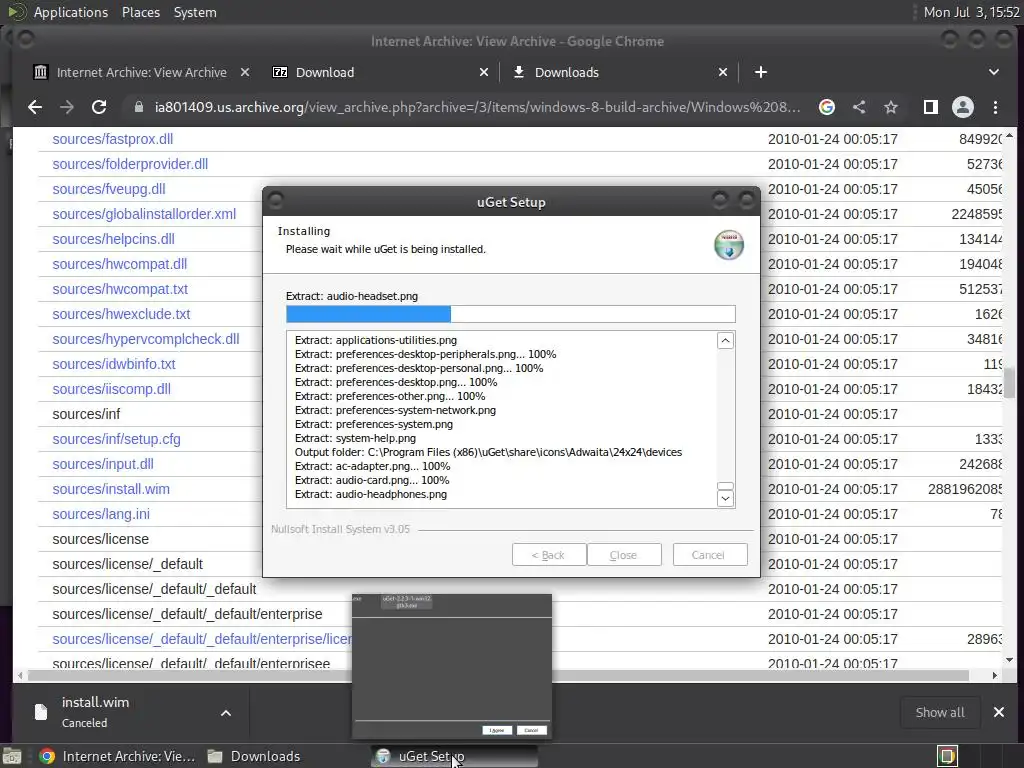Screen dimensions: 1024x768
Task: Open sources/inf/setup.cfg link
Action: click(116, 439)
